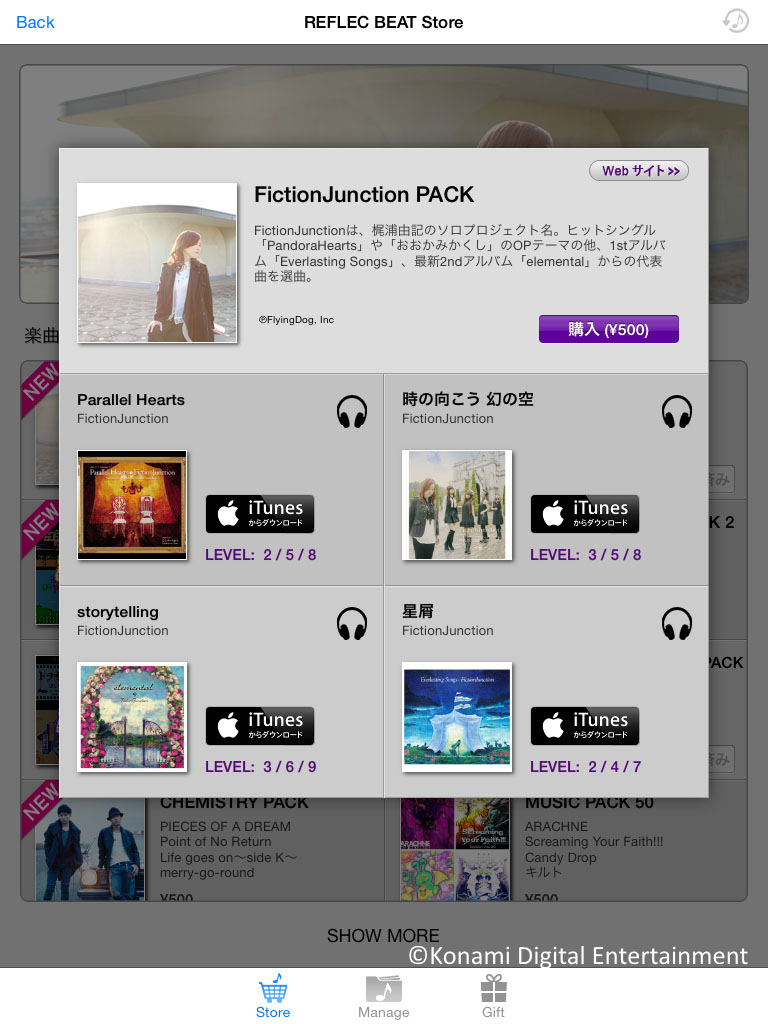Open music note icon in top-right corner
Screen dimensions: 768x1024
[735, 21]
